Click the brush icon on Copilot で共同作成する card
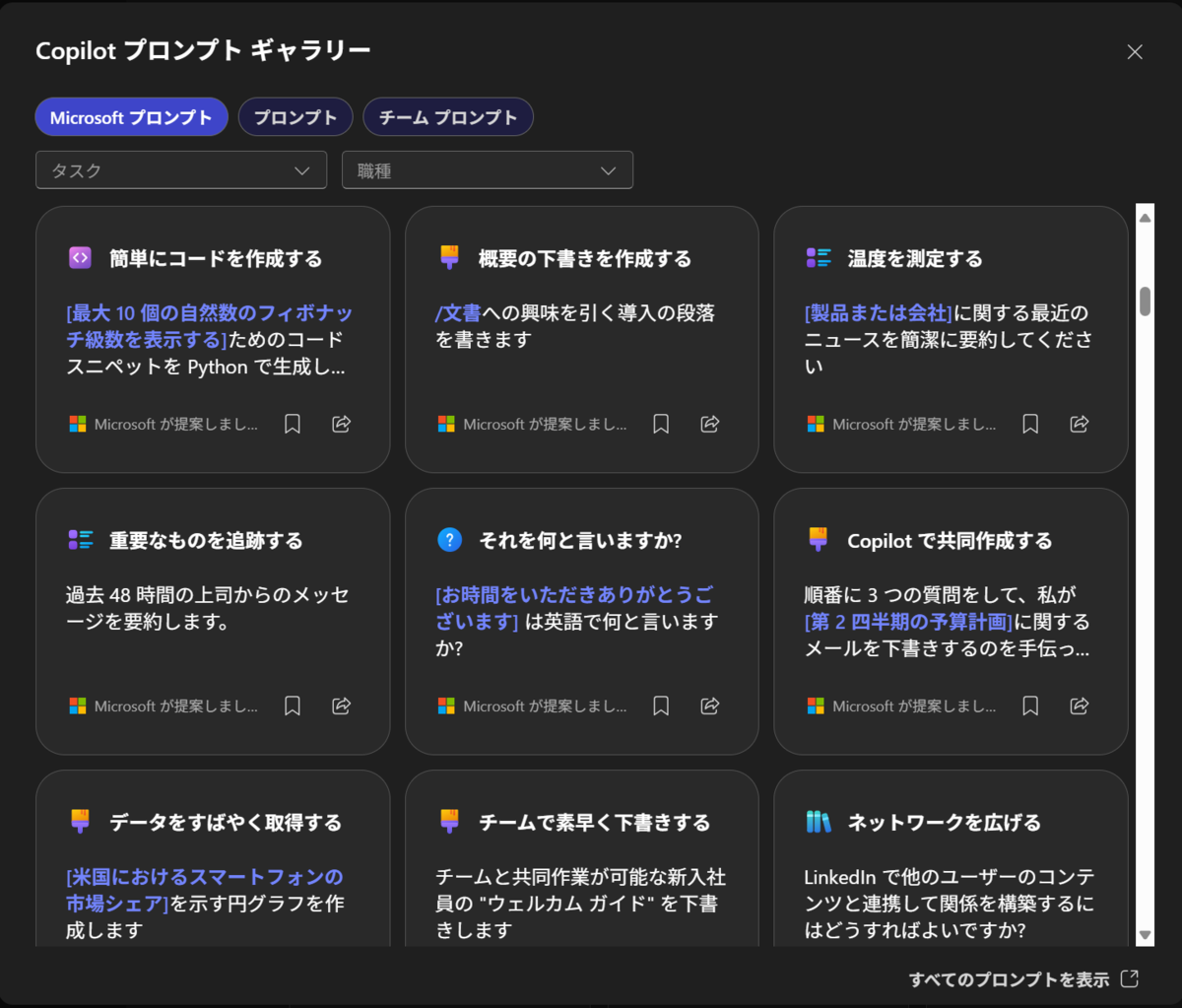The height and width of the screenshot is (1008, 1182). [819, 540]
